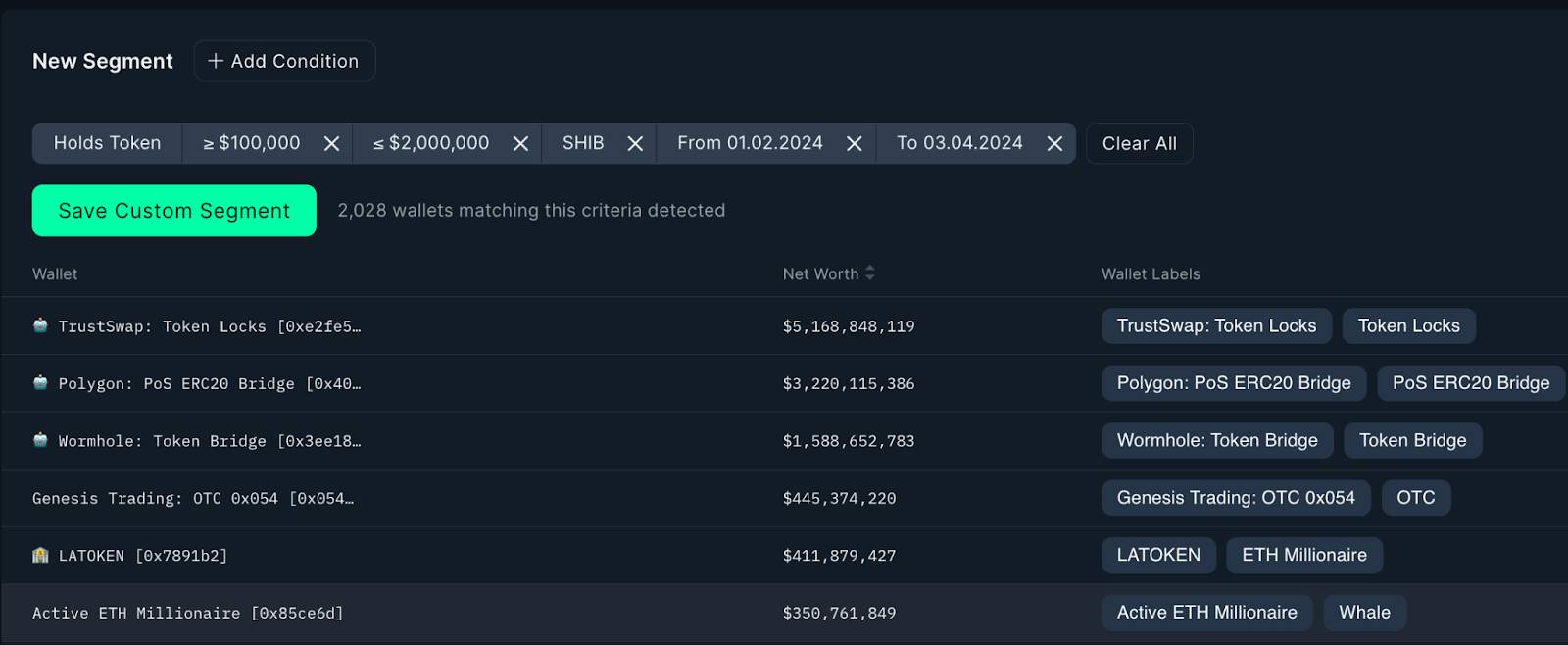Click the Wormhole Token Bridge robot icon
Image resolution: width=1568 pixels, height=645 pixels.
[x=40, y=440]
